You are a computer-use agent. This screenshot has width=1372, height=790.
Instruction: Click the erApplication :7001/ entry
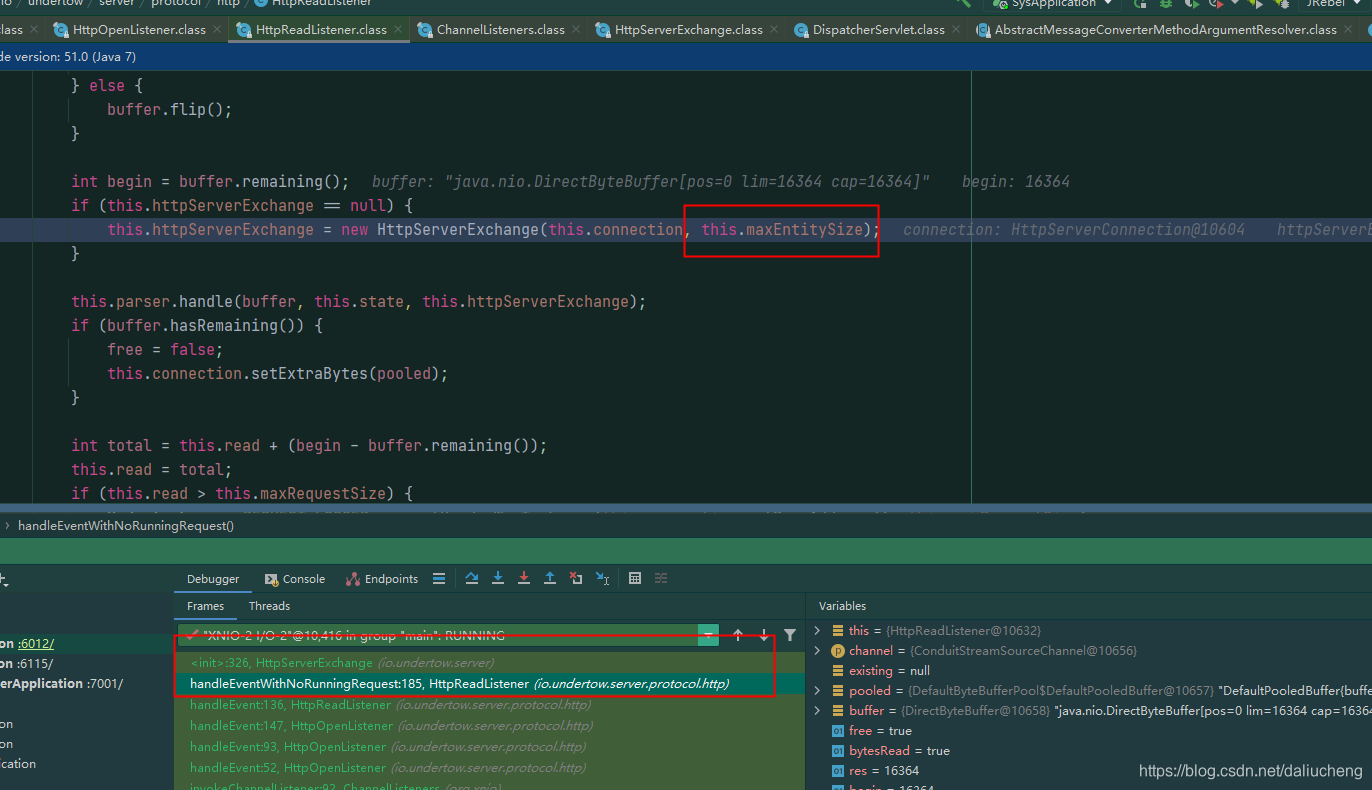click(x=62, y=683)
